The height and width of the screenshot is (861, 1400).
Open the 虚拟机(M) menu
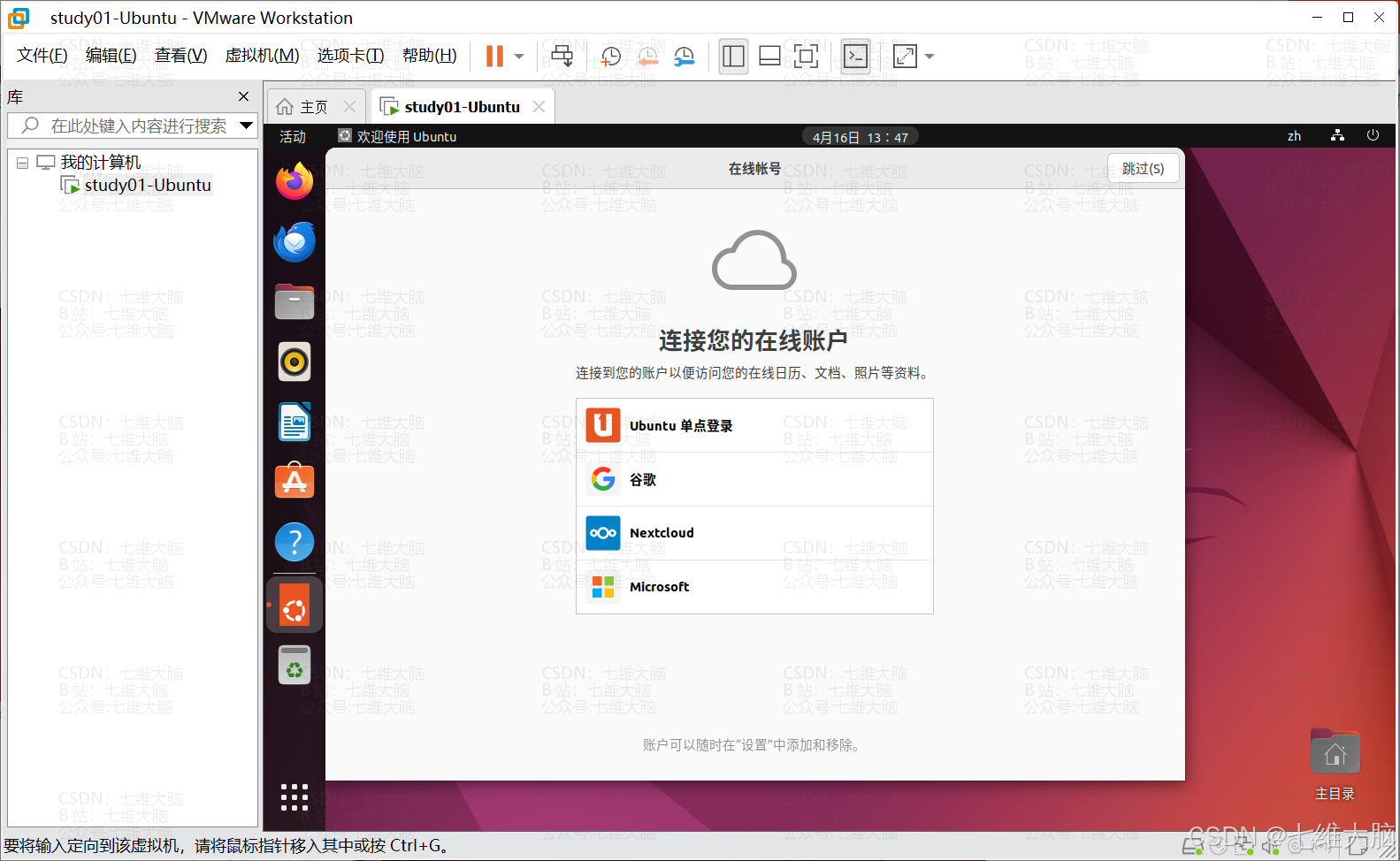pos(263,56)
